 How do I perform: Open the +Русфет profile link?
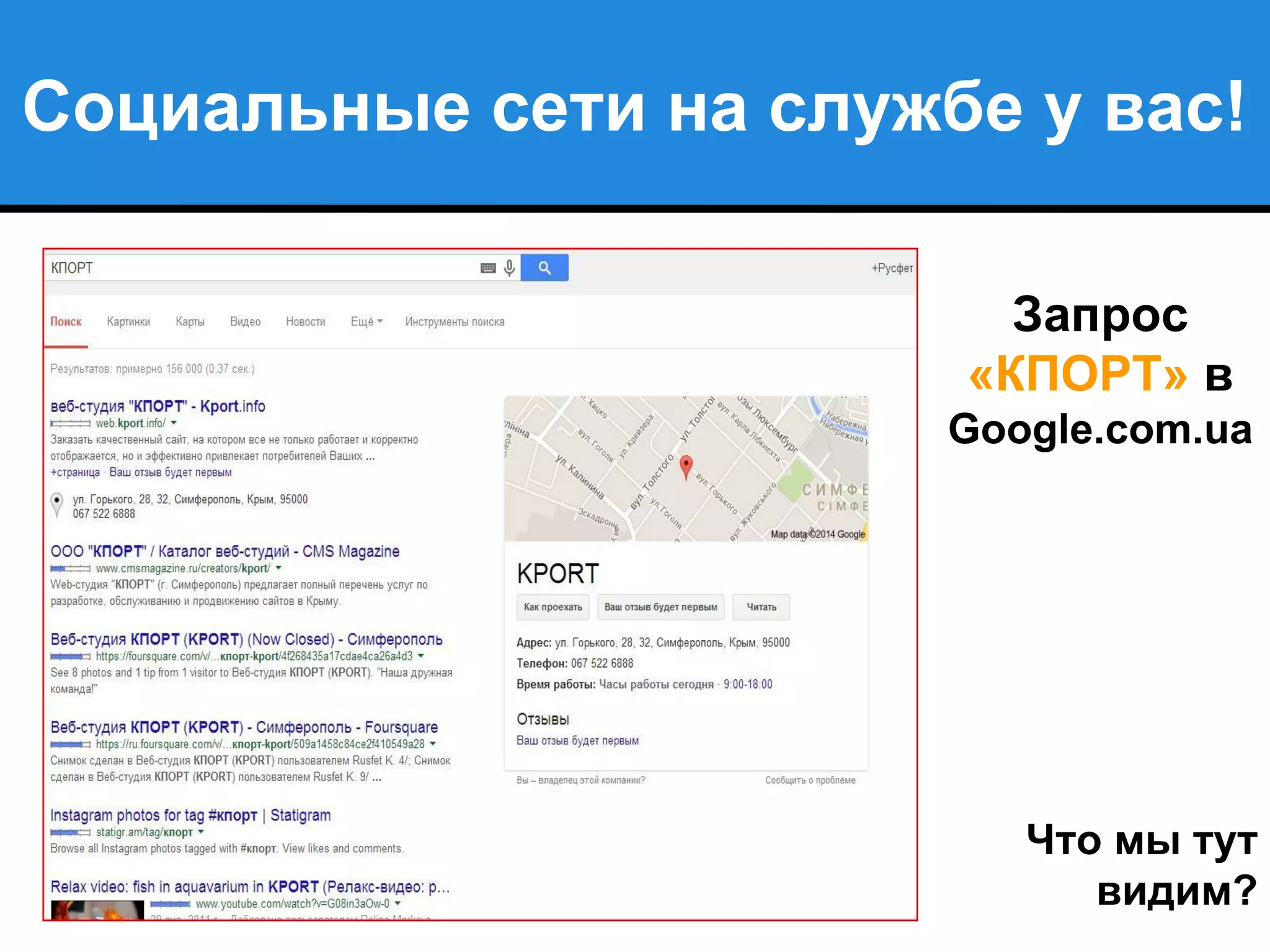point(892,268)
